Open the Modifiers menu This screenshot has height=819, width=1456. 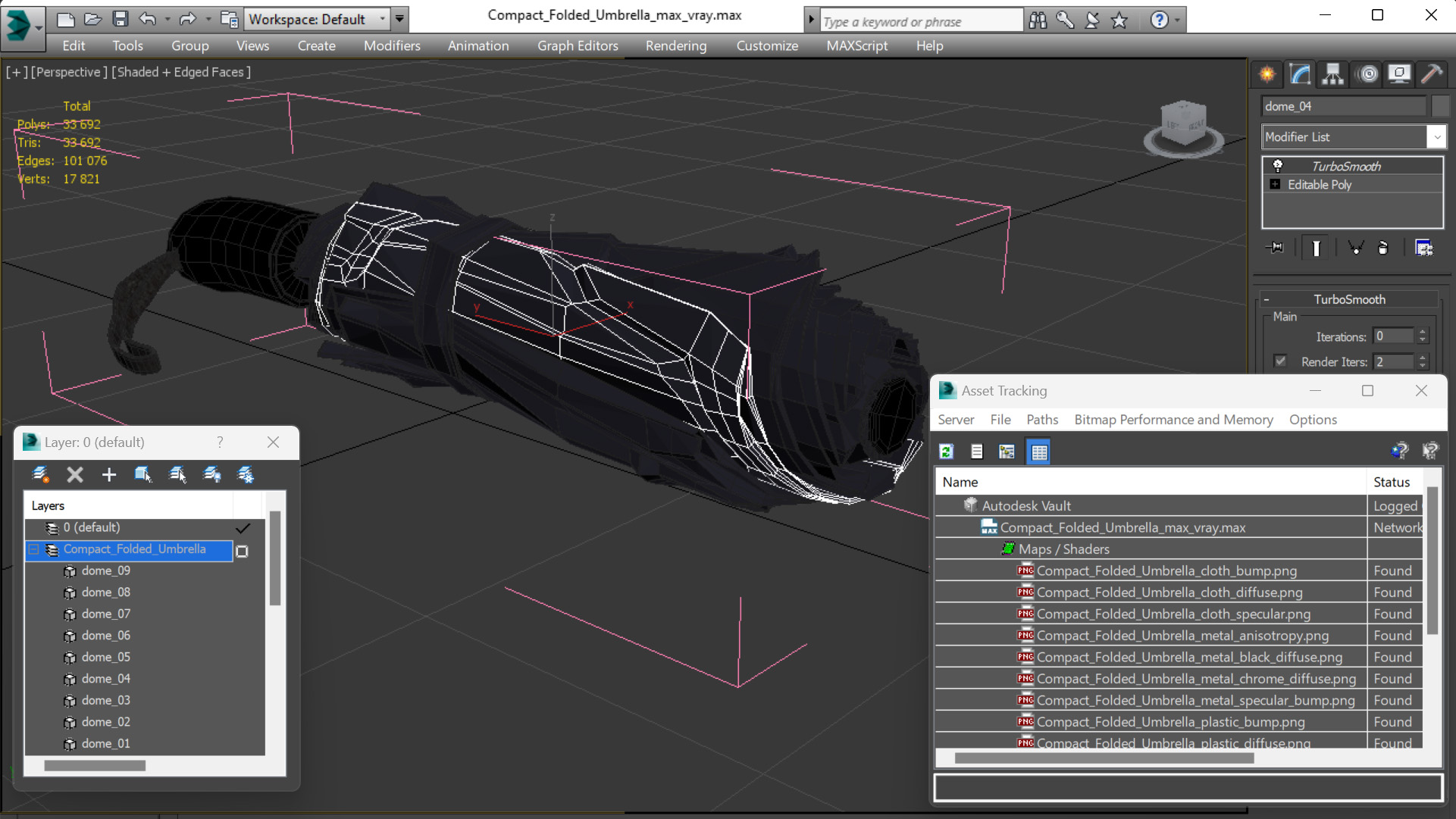(x=392, y=45)
